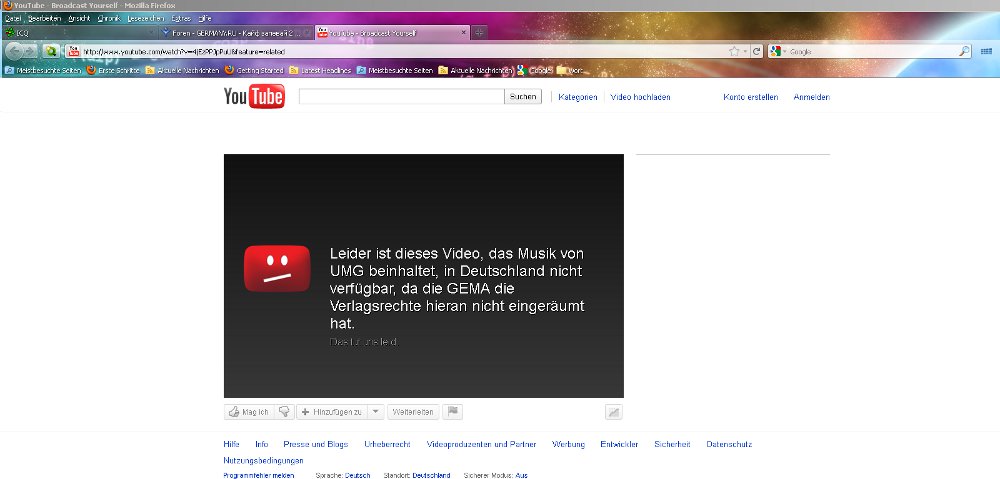Click the Weiterleiten button
This screenshot has height=479, width=1000.
coord(414,412)
